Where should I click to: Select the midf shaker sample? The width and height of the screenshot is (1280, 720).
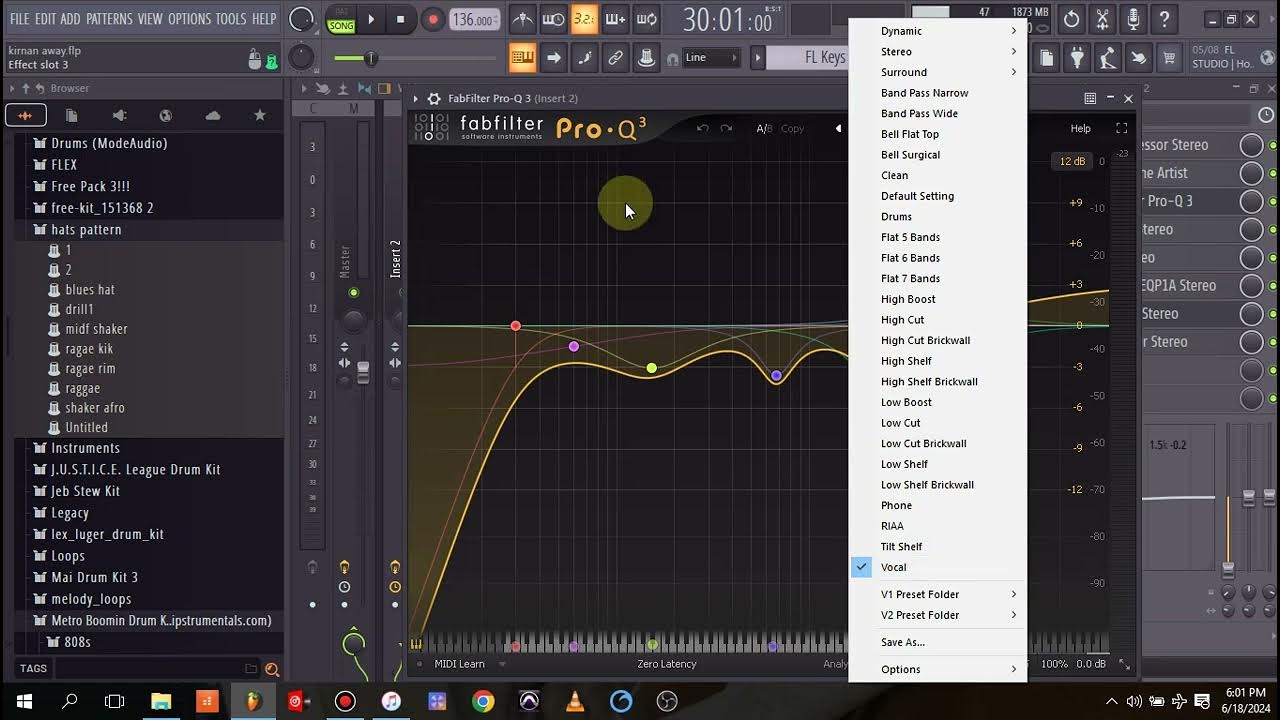[96, 329]
